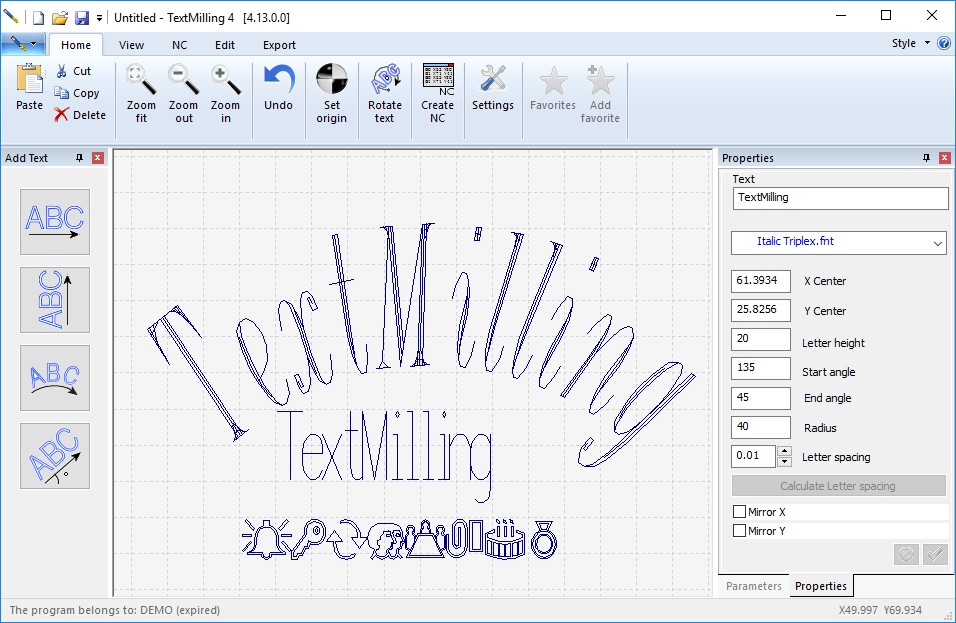This screenshot has height=623, width=956.
Task: Add vertical upward text
Action: coord(55,300)
